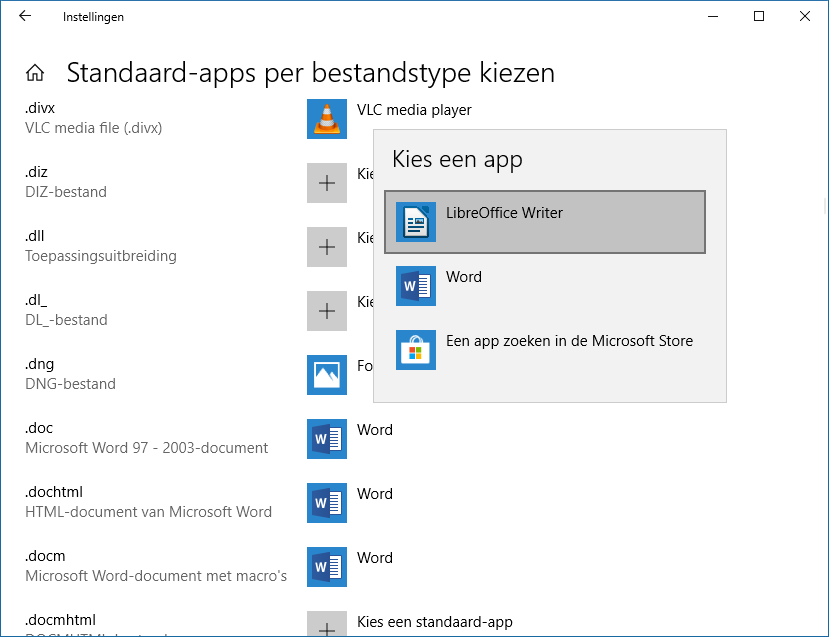Select 'Een app zoeken in de Microsoft Store'

(x=545, y=350)
